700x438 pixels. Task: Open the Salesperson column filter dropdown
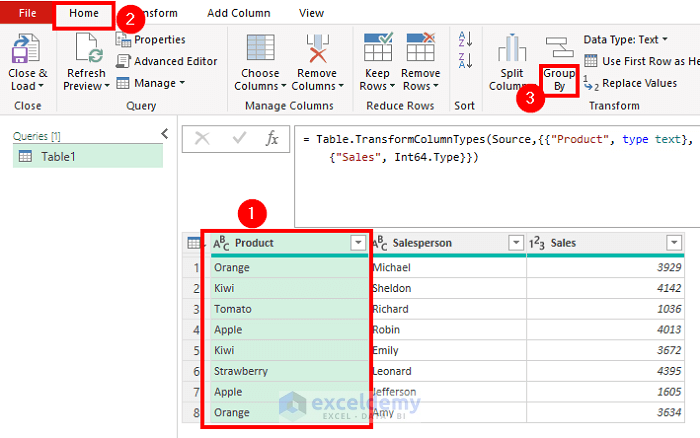click(516, 243)
